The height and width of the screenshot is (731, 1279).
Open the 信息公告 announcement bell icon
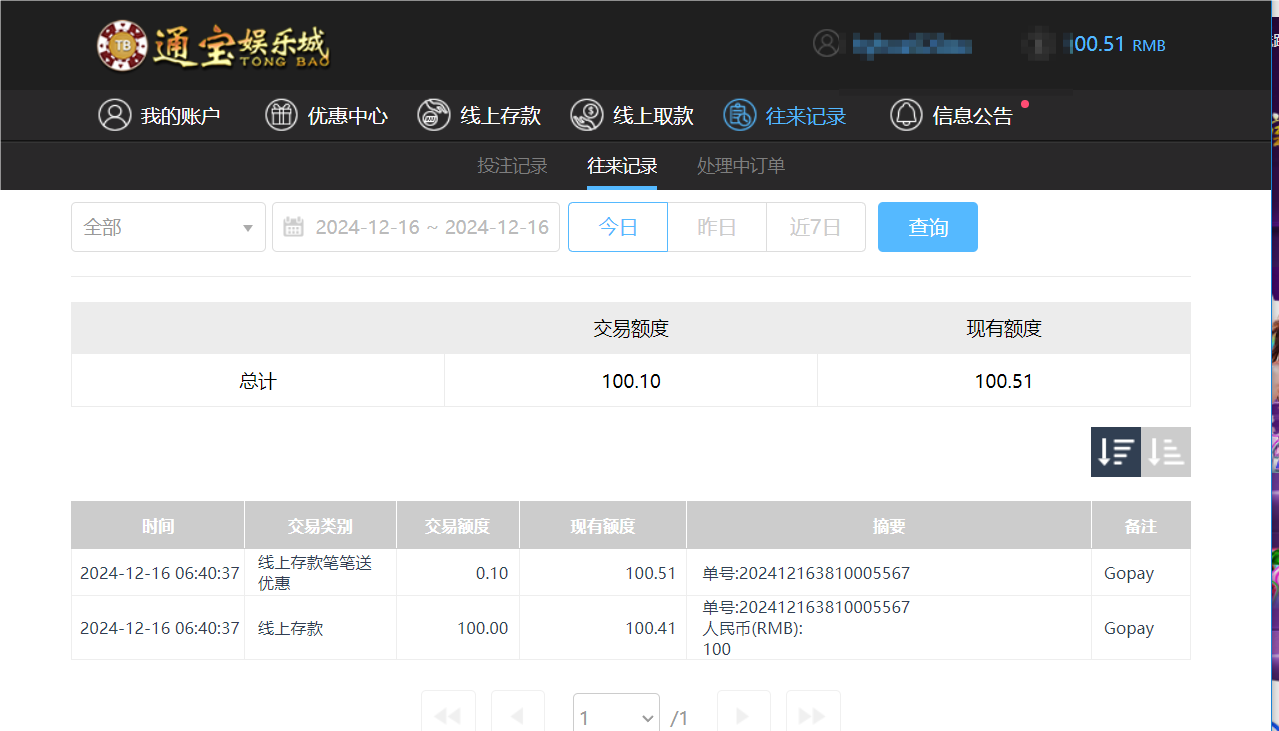coord(906,114)
